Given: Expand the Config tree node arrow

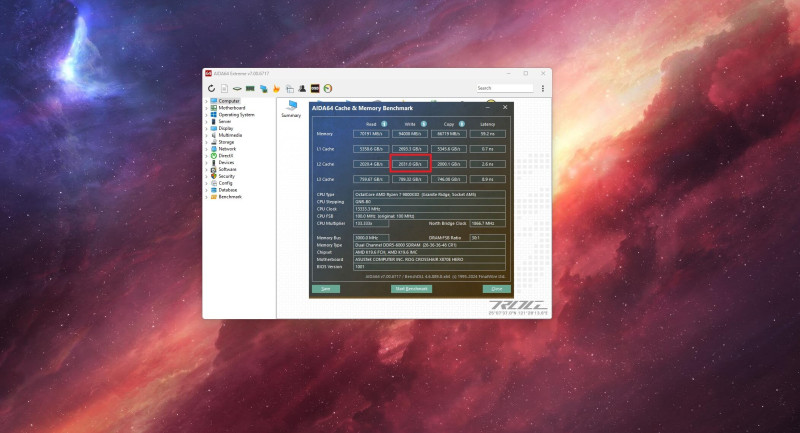Looking at the screenshot, I should (207, 183).
